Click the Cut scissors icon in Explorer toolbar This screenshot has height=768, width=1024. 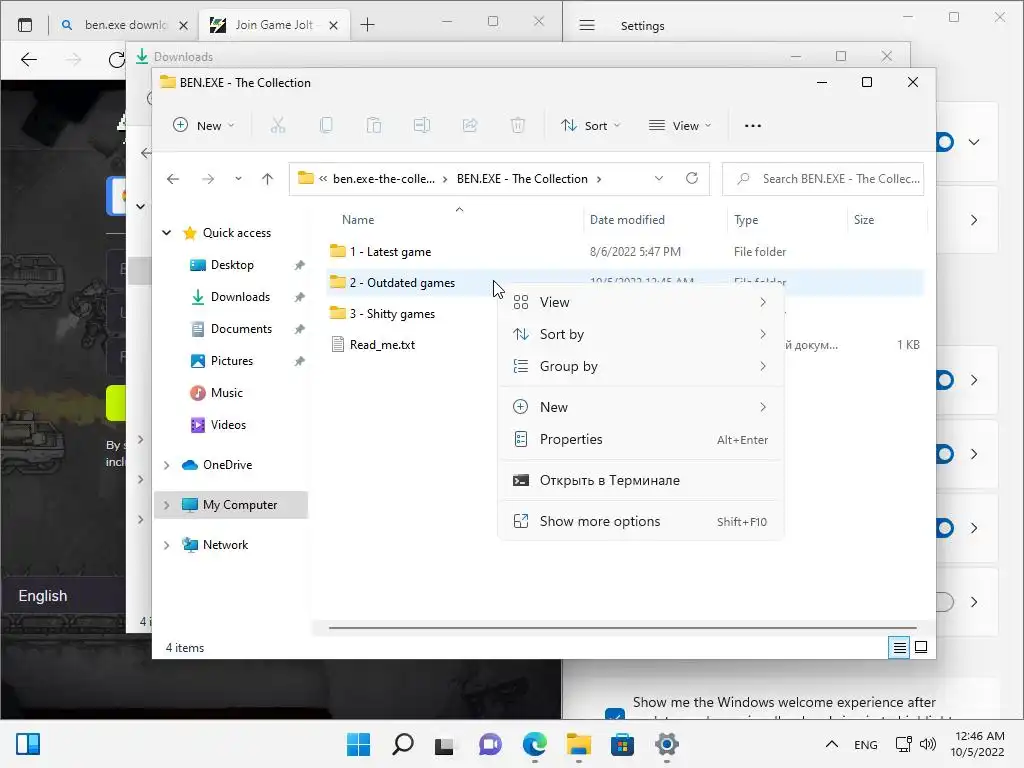(x=278, y=125)
